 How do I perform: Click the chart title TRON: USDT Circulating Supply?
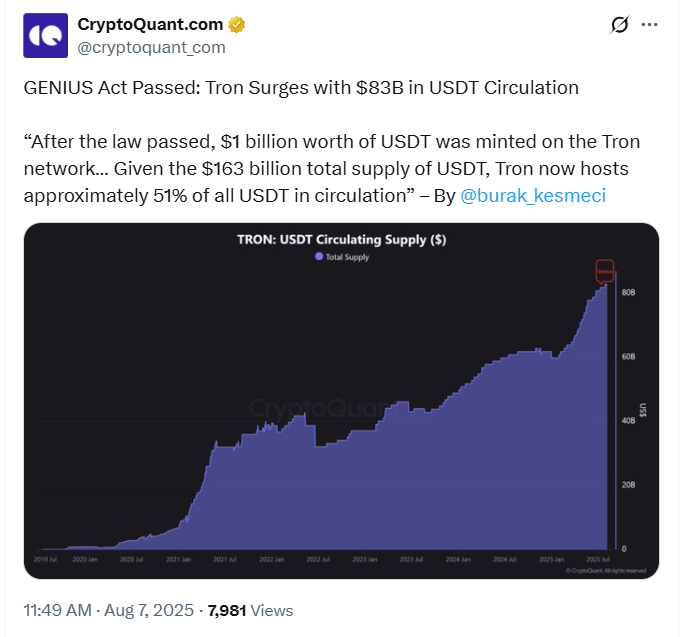click(338, 240)
